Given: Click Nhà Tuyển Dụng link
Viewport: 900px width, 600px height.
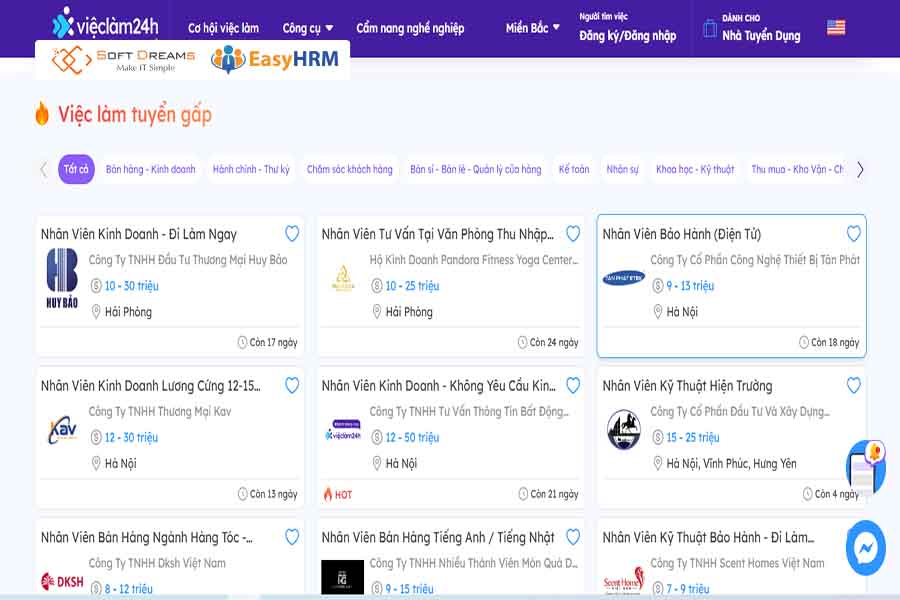Looking at the screenshot, I should [x=761, y=36].
